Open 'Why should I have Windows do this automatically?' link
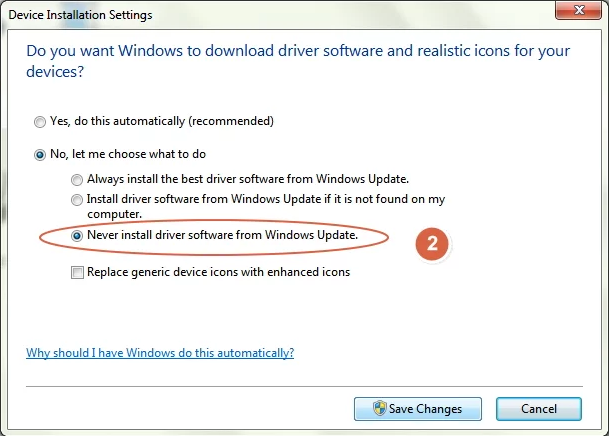This screenshot has width=609, height=436. 160,353
